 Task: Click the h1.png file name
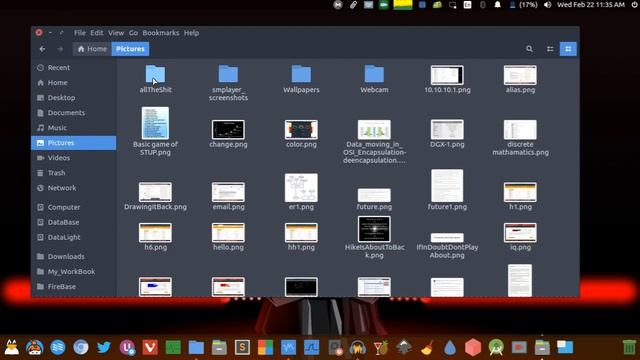click(520, 207)
